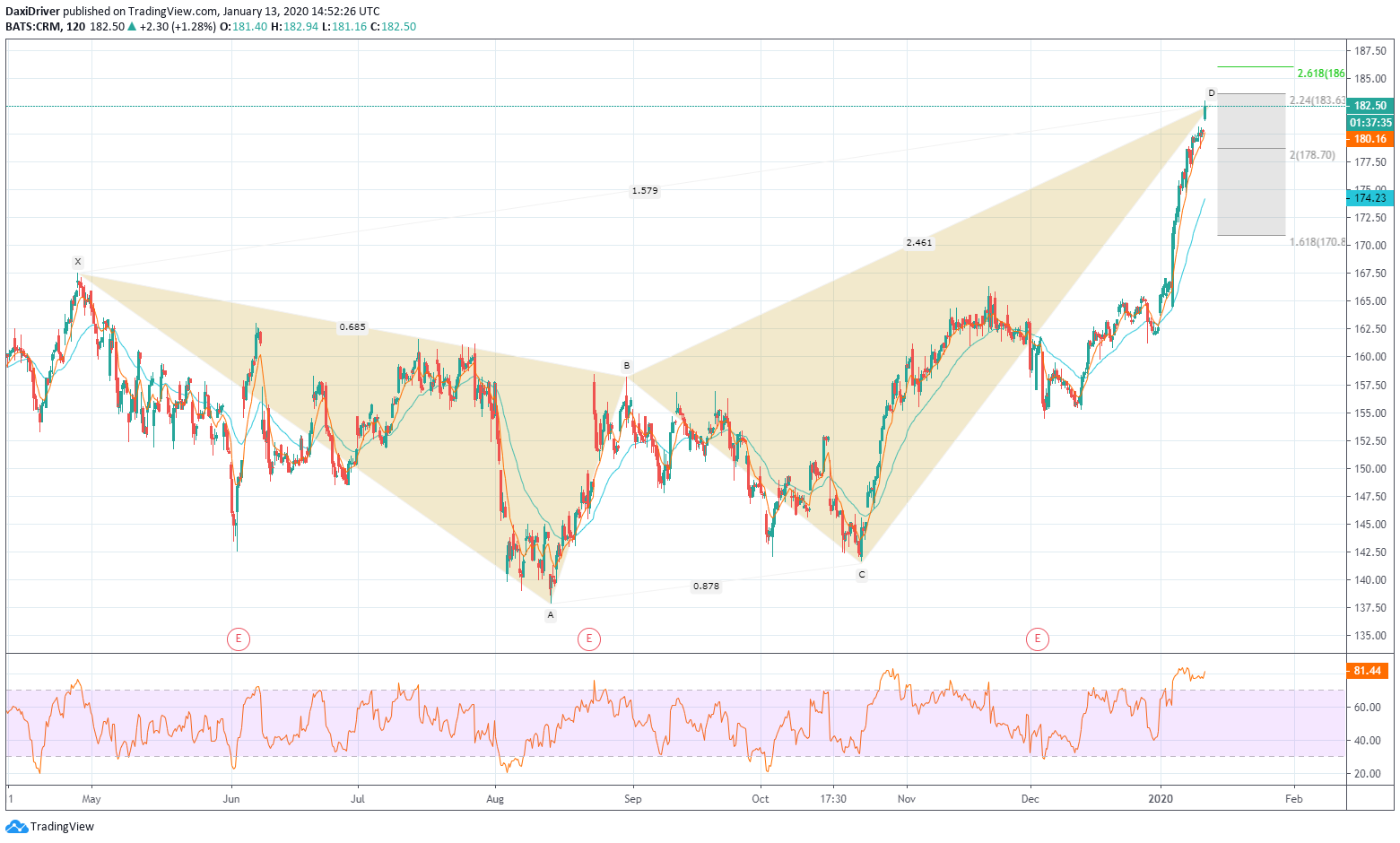Click the RSI scale 60.00 label
Screen dimensions: 1400x843
1367,708
